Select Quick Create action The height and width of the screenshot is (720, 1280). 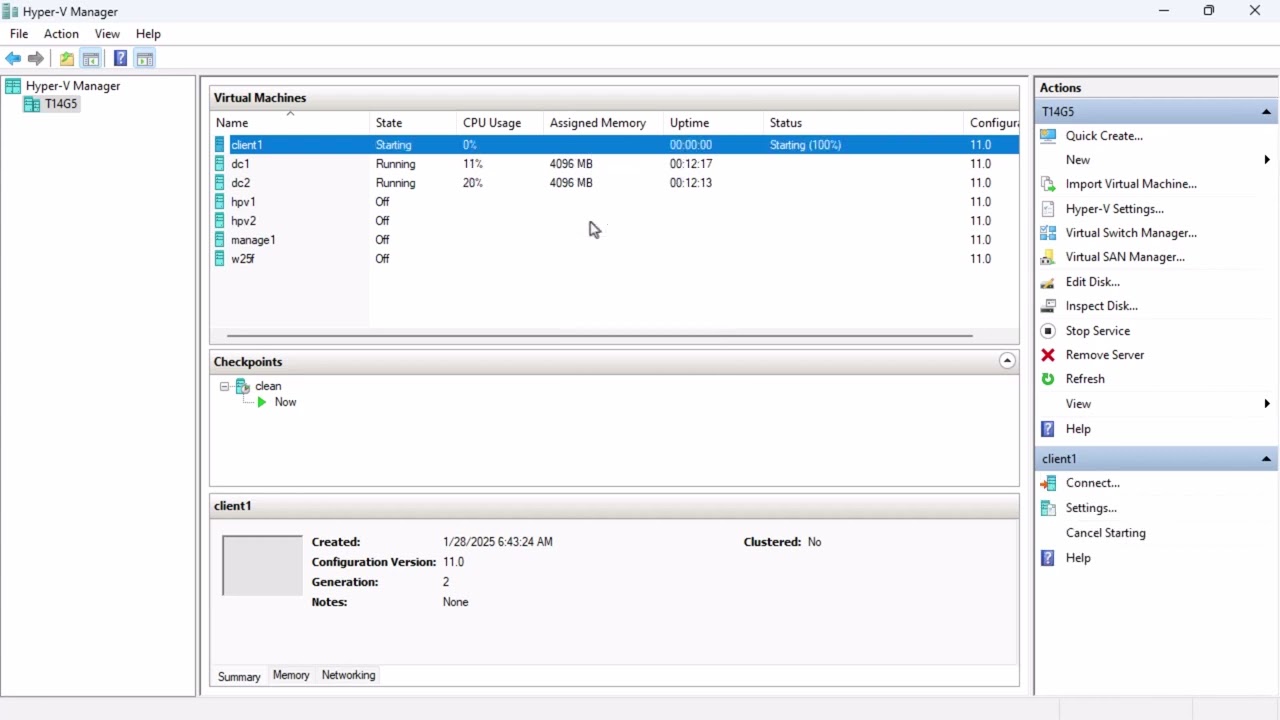pos(1104,136)
